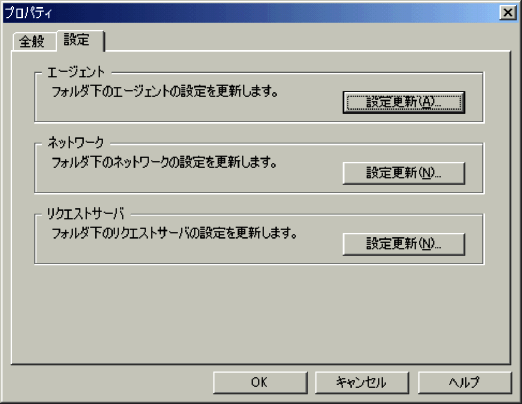Click the フォルダ下のリクエストサーバの設定を更新します text
The image size is (522, 404).
174,233
